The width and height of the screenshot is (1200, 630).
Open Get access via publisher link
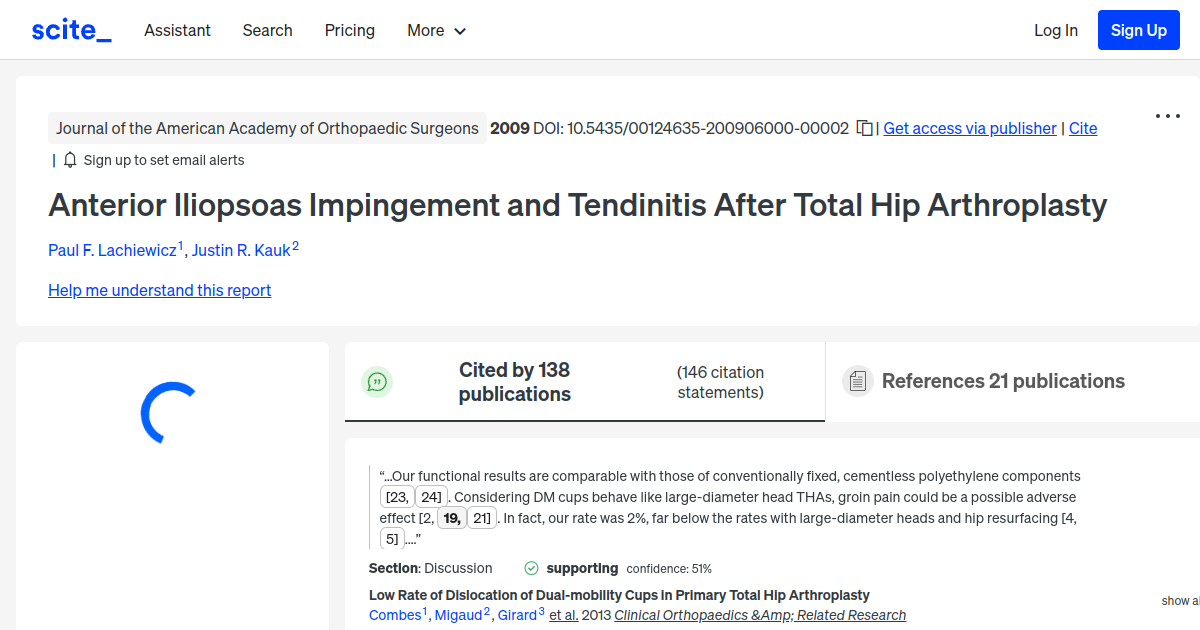[969, 128]
